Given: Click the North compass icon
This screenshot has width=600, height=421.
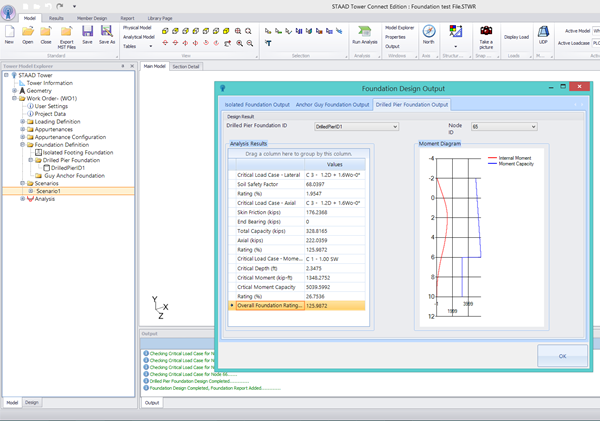Looking at the screenshot, I should click(429, 31).
